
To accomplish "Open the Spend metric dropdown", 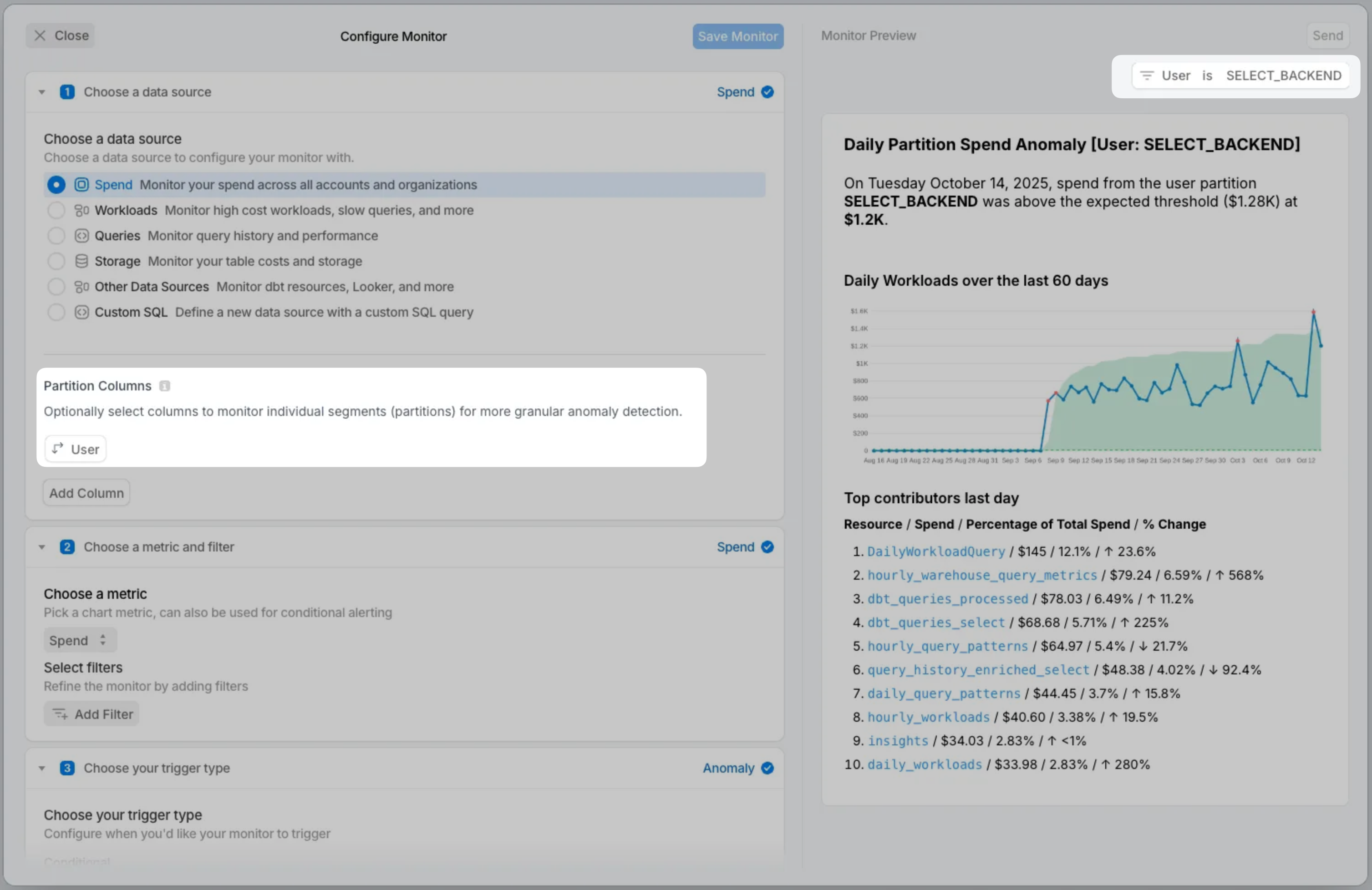I will (80, 640).
